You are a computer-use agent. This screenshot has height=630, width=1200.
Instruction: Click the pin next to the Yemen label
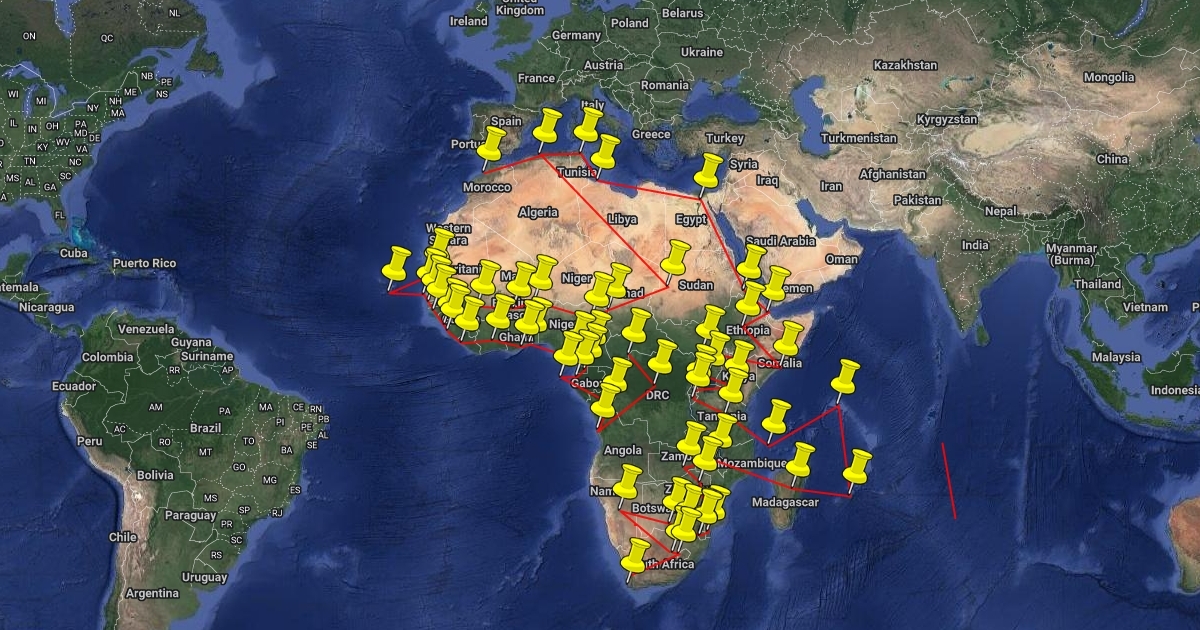click(x=776, y=284)
